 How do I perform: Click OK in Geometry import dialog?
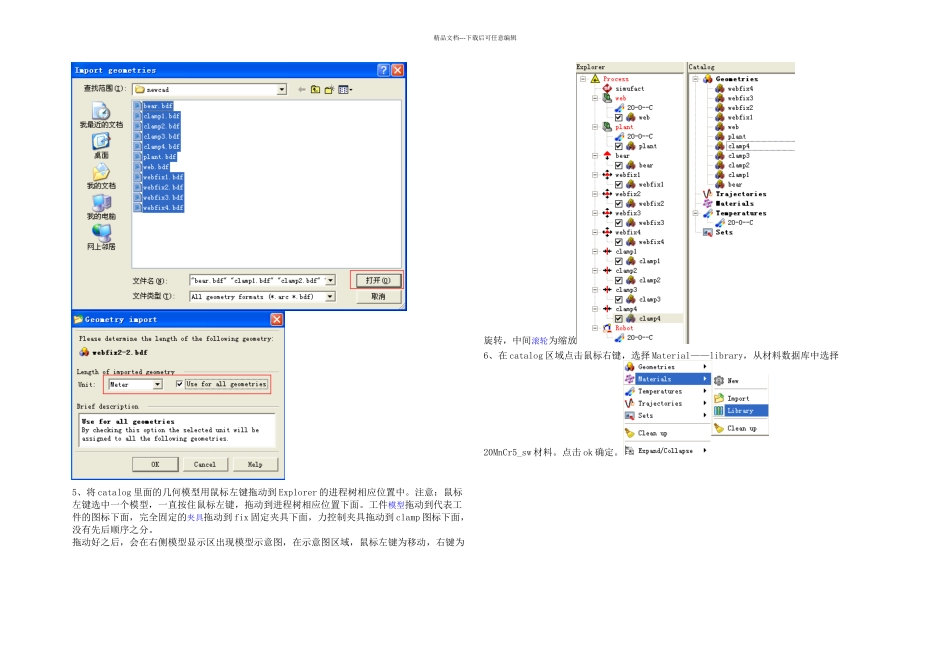pos(155,464)
